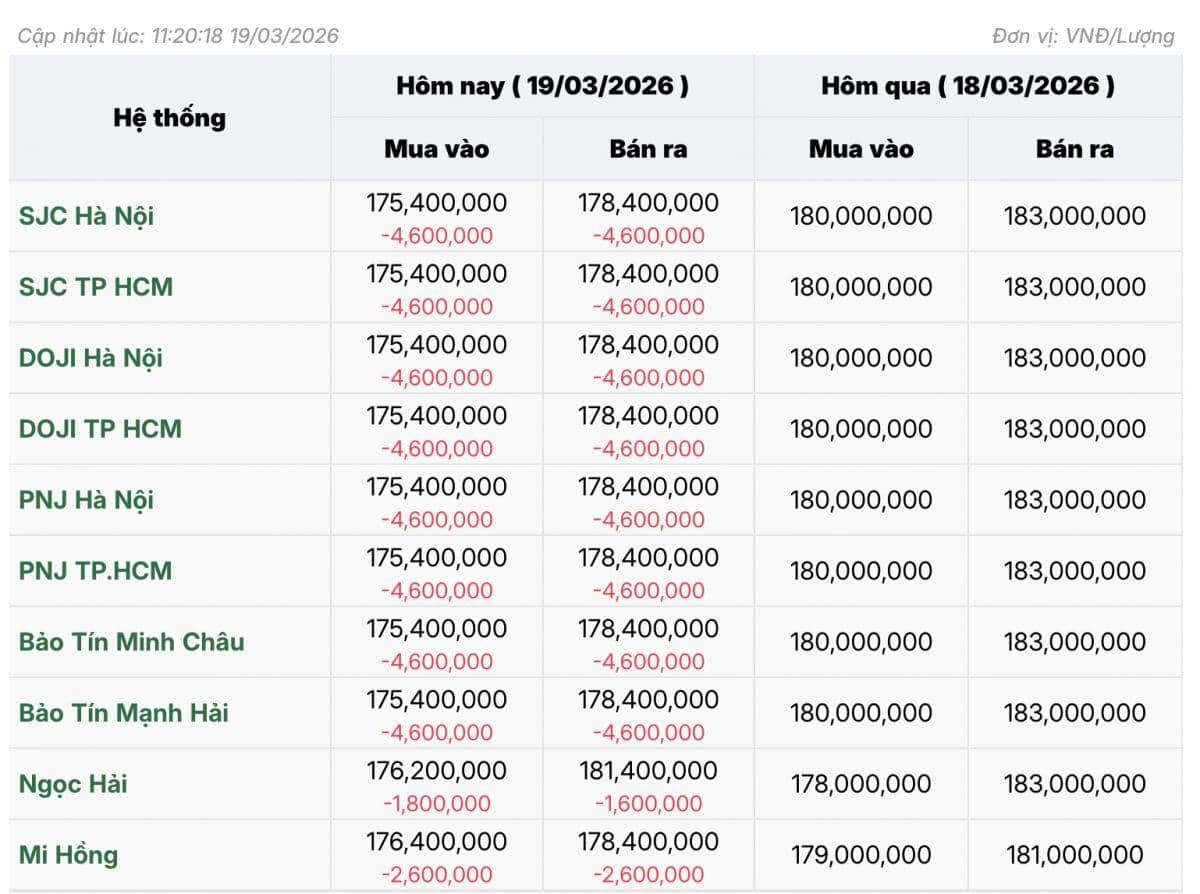Open the DOJI TP HCM system link

point(100,429)
